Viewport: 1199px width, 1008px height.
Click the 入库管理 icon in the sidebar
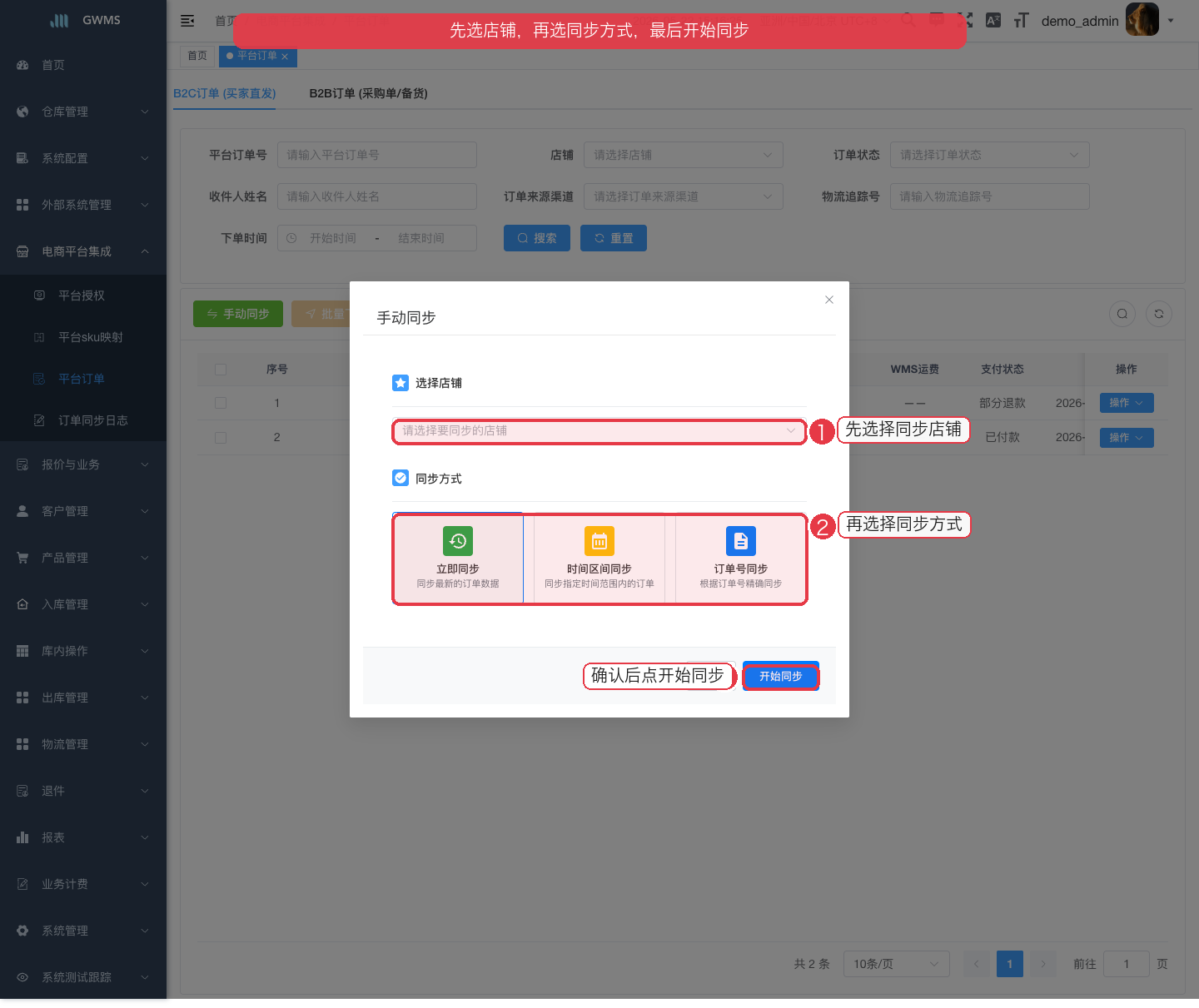coord(22,604)
